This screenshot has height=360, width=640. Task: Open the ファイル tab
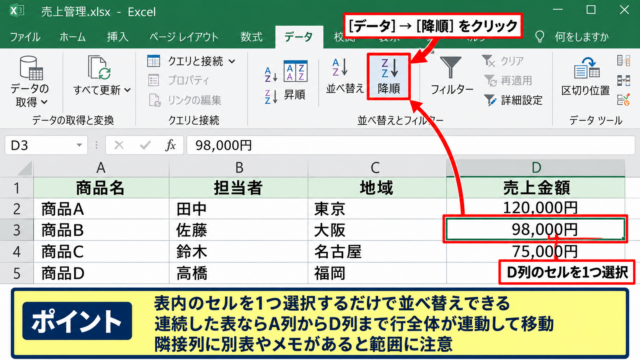[25, 37]
